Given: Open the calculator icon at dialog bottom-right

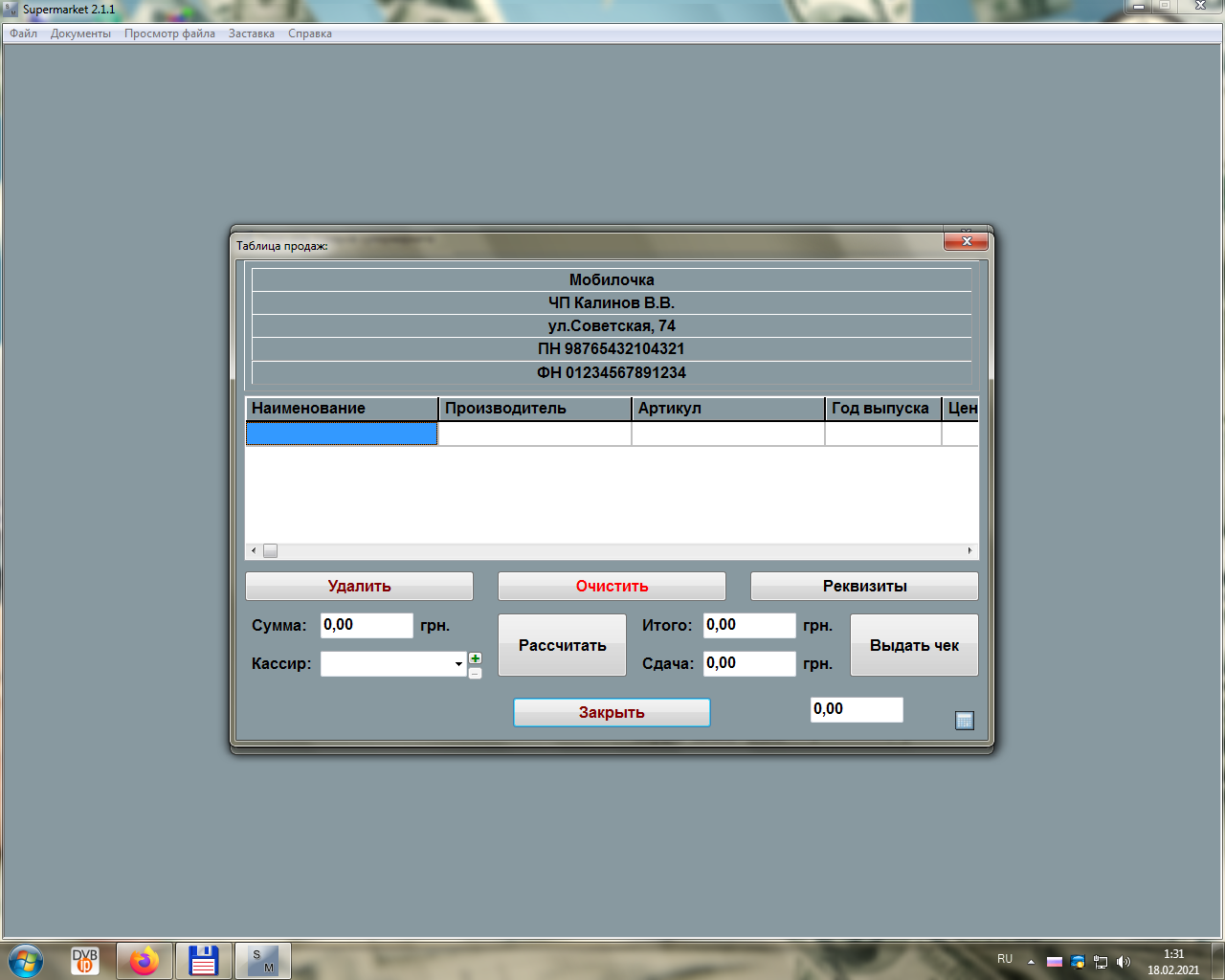Looking at the screenshot, I should tap(965, 721).
